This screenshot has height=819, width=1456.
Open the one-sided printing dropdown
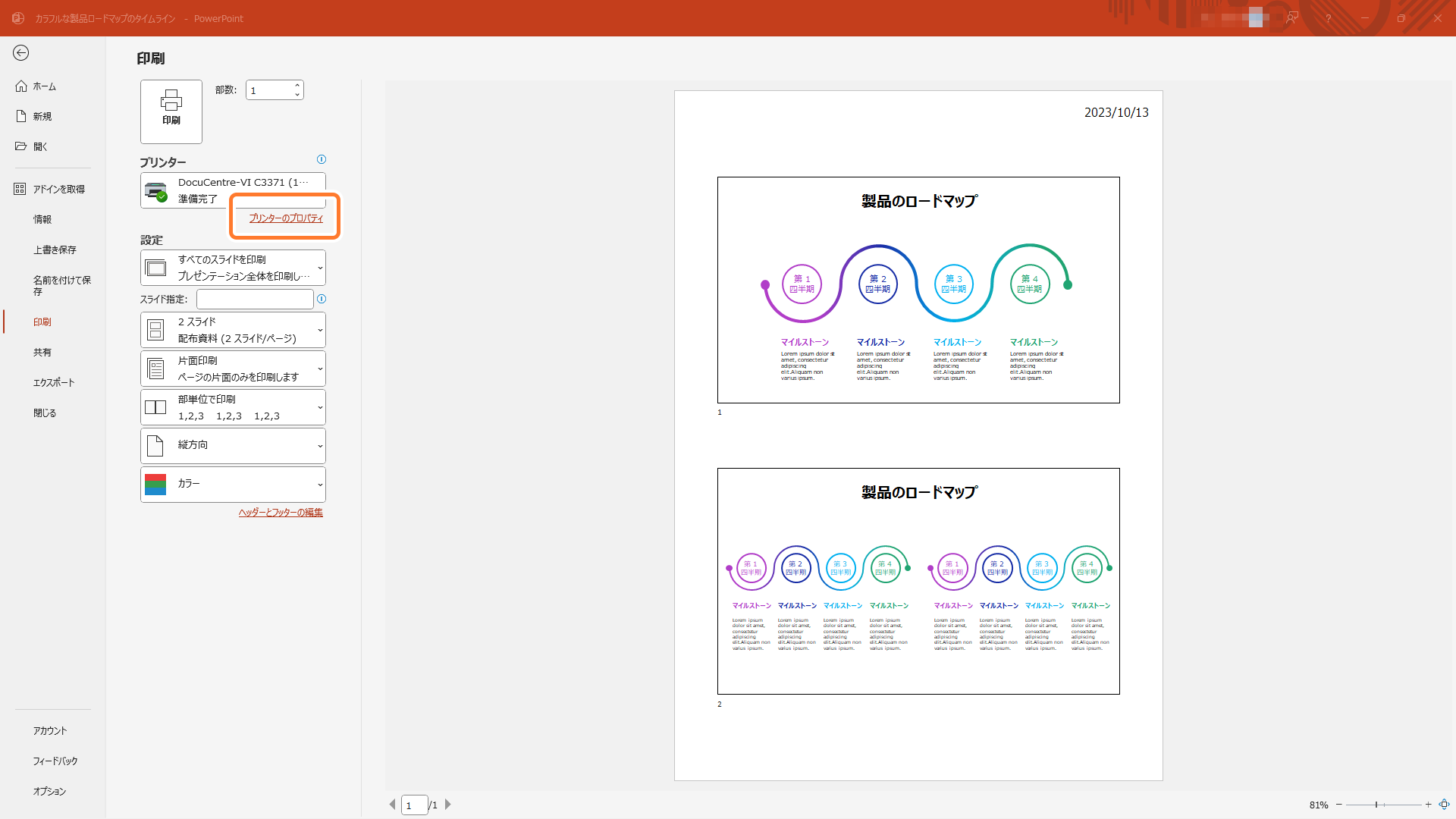coord(233,369)
